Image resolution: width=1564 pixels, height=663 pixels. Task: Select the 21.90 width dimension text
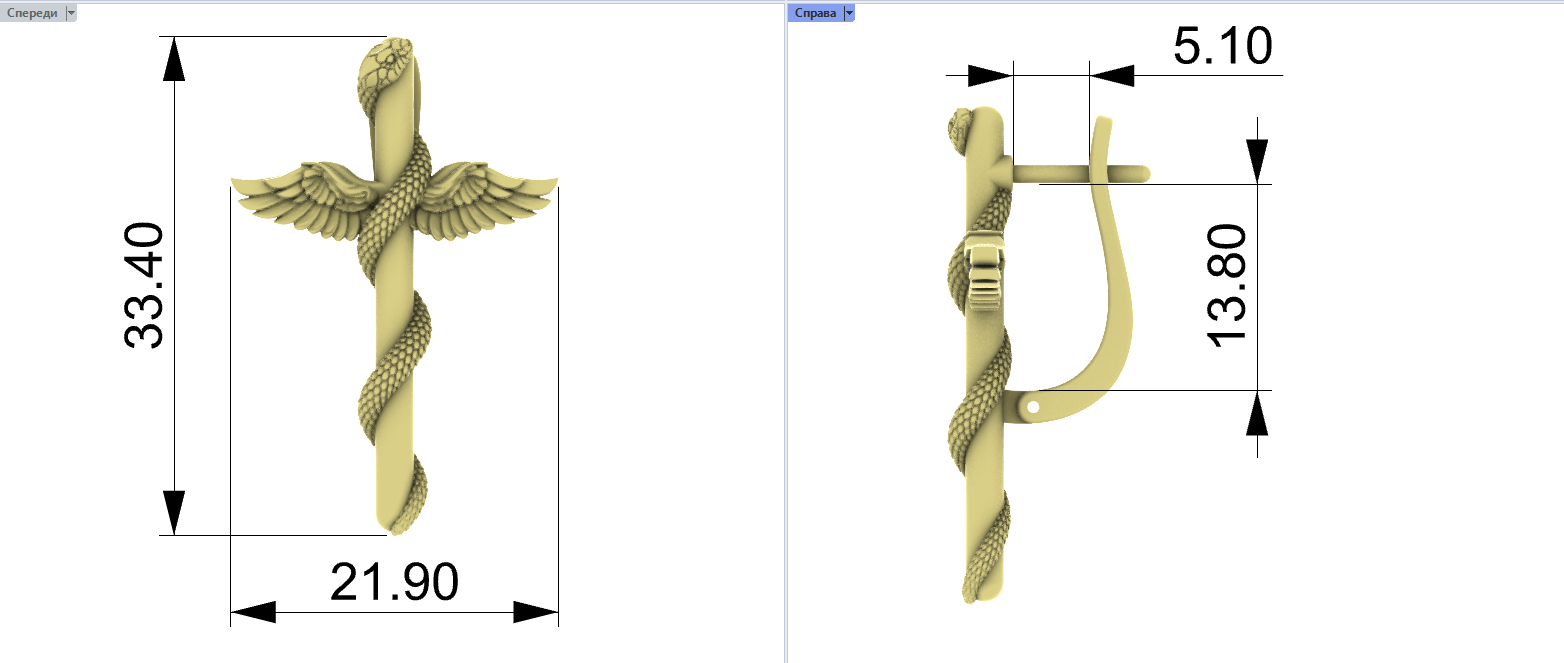tap(394, 583)
